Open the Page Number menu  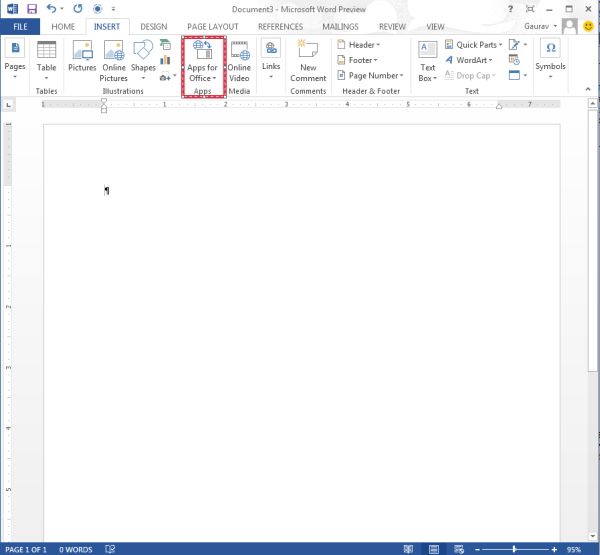pyautogui.click(x=370, y=75)
